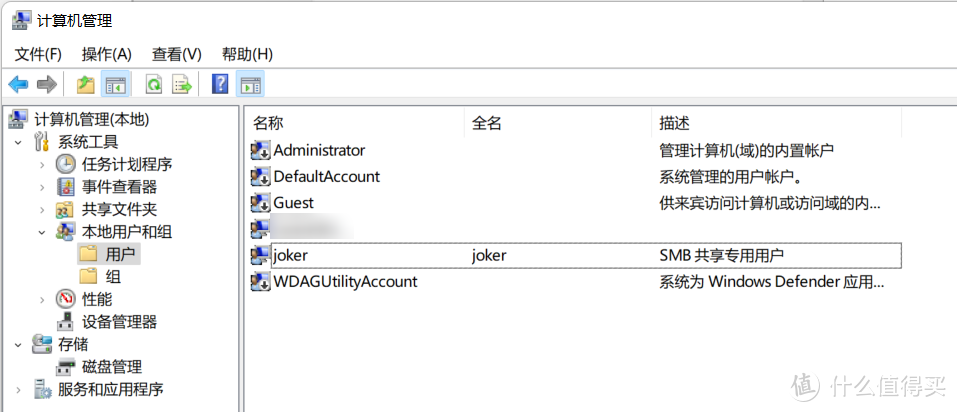Expand the 服务和应用程序 node

tap(19, 390)
